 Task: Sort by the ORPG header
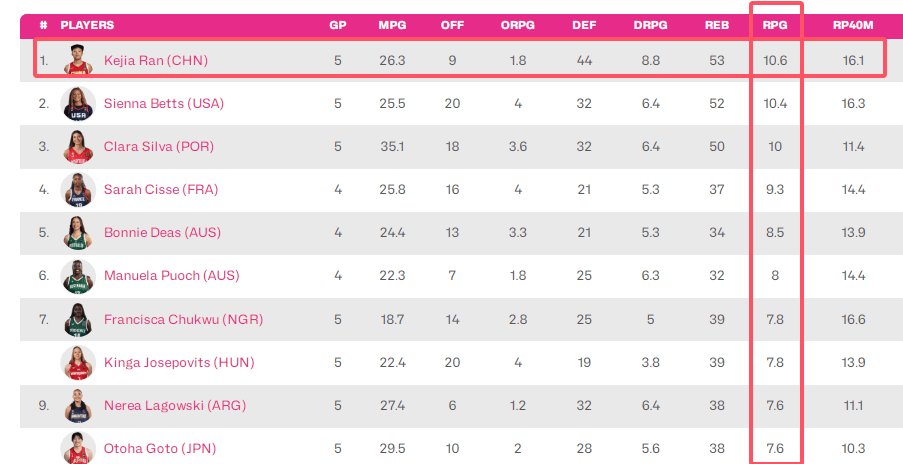coord(517,25)
